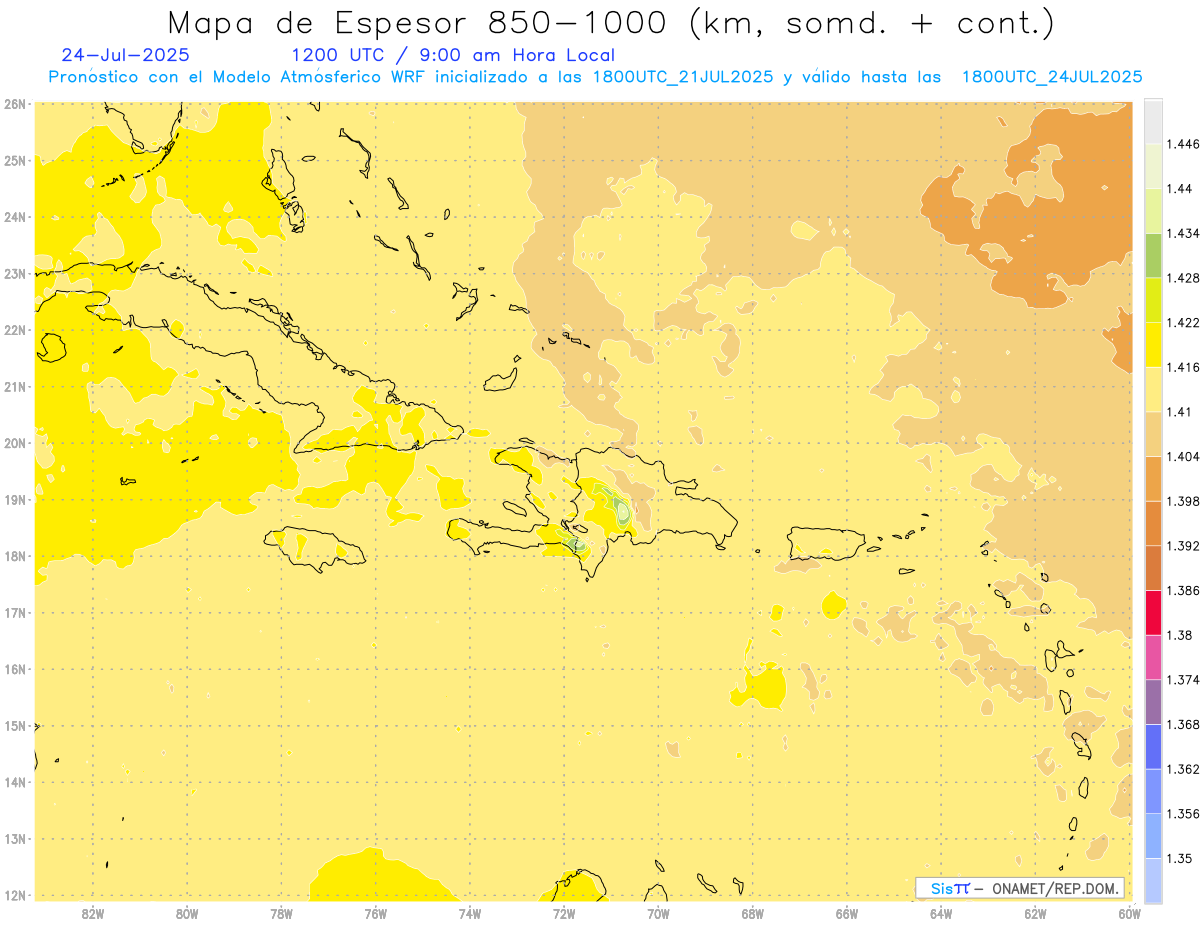Click the legend value 1.392
This screenshot has height=927, width=1200.
pos(1182,546)
